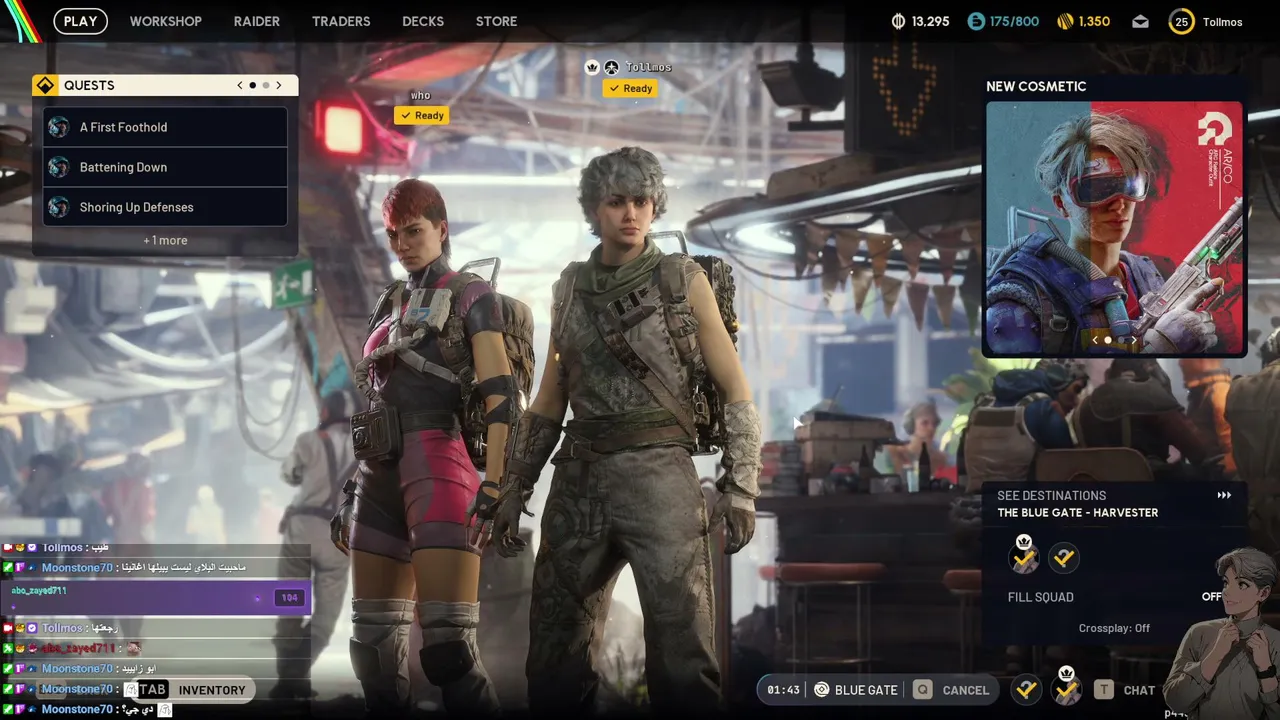Image resolution: width=1280 pixels, height=720 pixels.
Task: Click the Ready status badge under 'who'
Action: (x=421, y=115)
